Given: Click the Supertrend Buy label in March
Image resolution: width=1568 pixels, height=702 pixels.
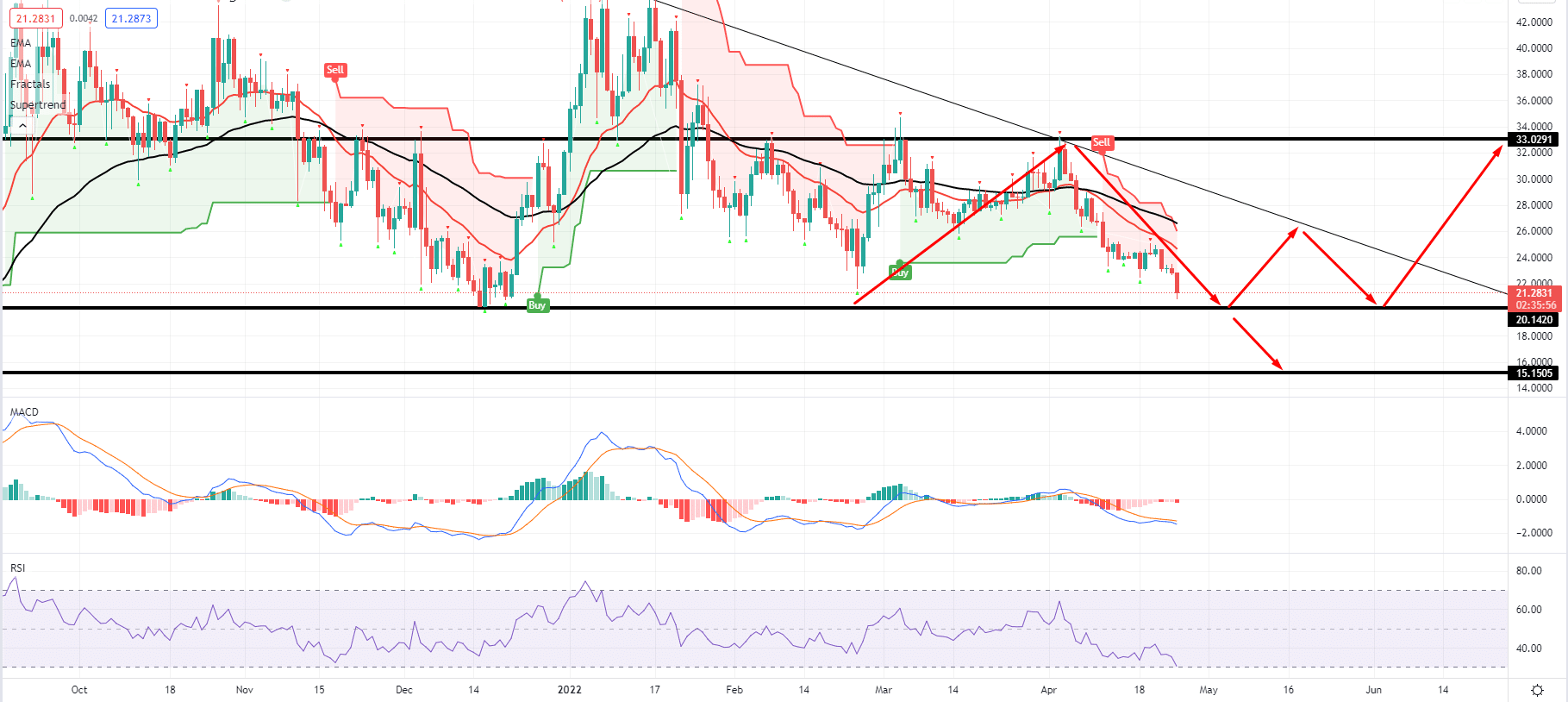Looking at the screenshot, I should tap(899, 272).
